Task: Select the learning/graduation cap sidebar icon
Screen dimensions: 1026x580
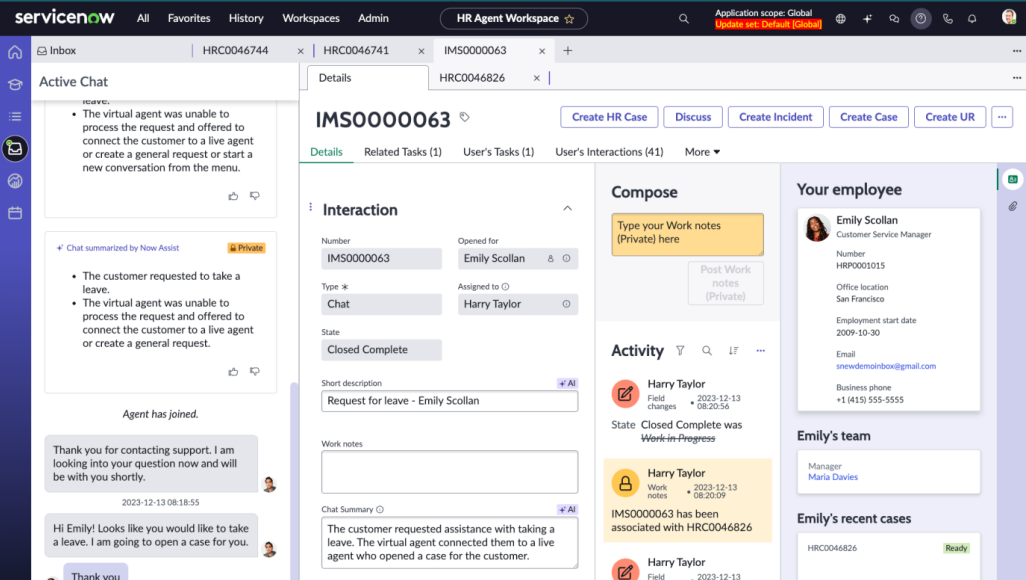Action: 14,84
